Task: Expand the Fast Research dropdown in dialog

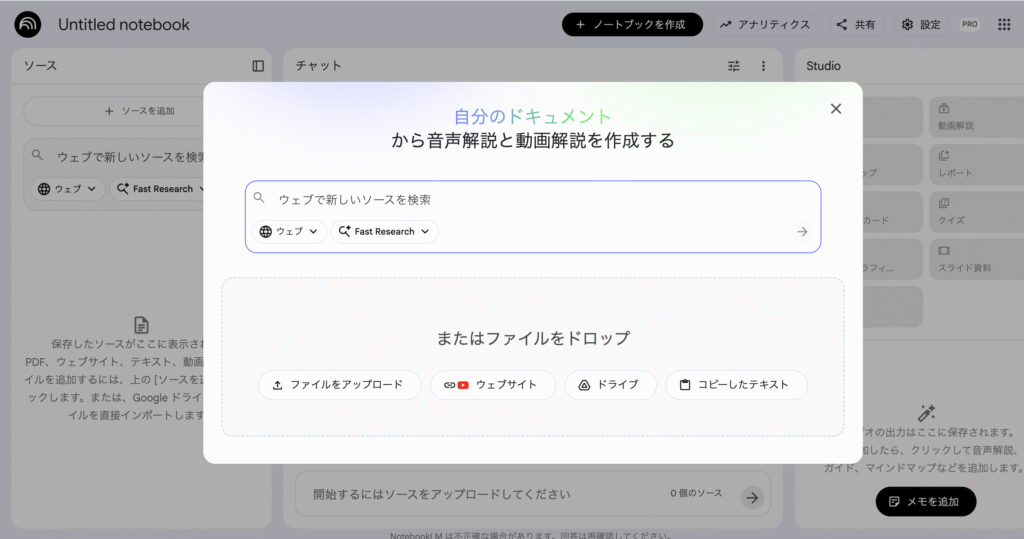Action: tap(384, 232)
